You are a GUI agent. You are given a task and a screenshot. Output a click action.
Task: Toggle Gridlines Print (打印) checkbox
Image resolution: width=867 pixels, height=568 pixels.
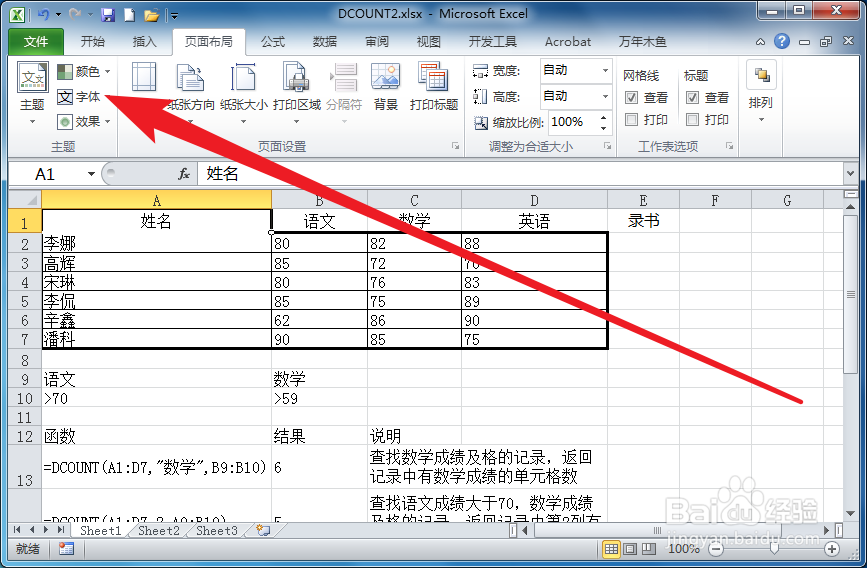coord(631,119)
